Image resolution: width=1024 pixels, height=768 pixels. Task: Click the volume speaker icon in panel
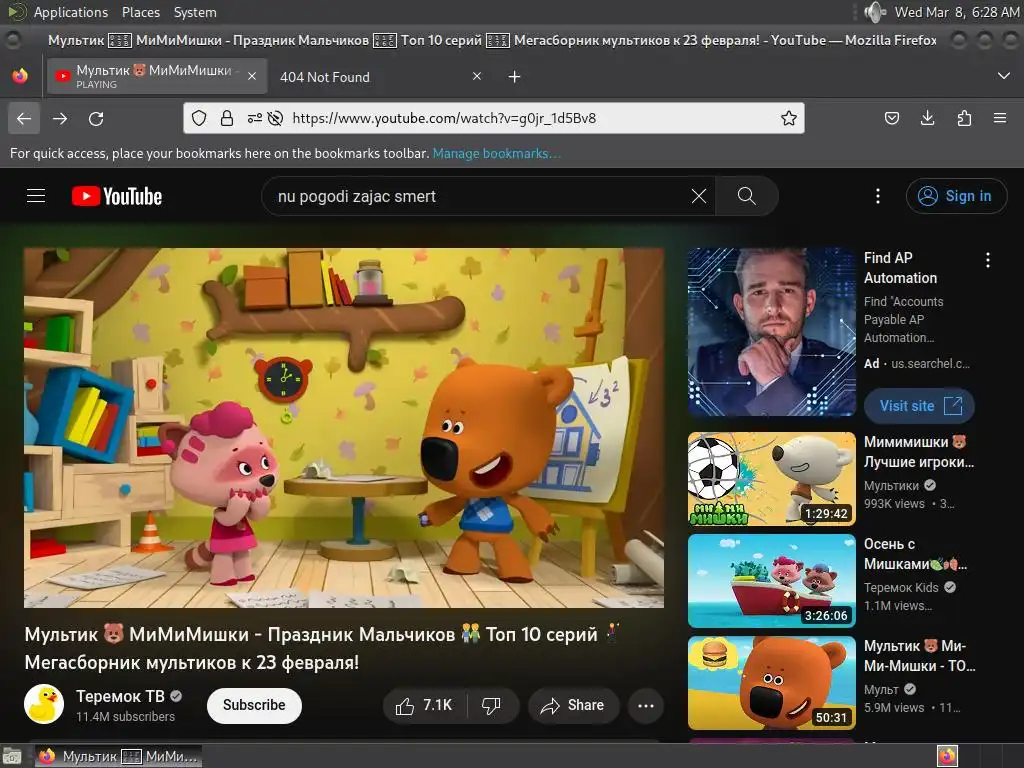point(874,12)
